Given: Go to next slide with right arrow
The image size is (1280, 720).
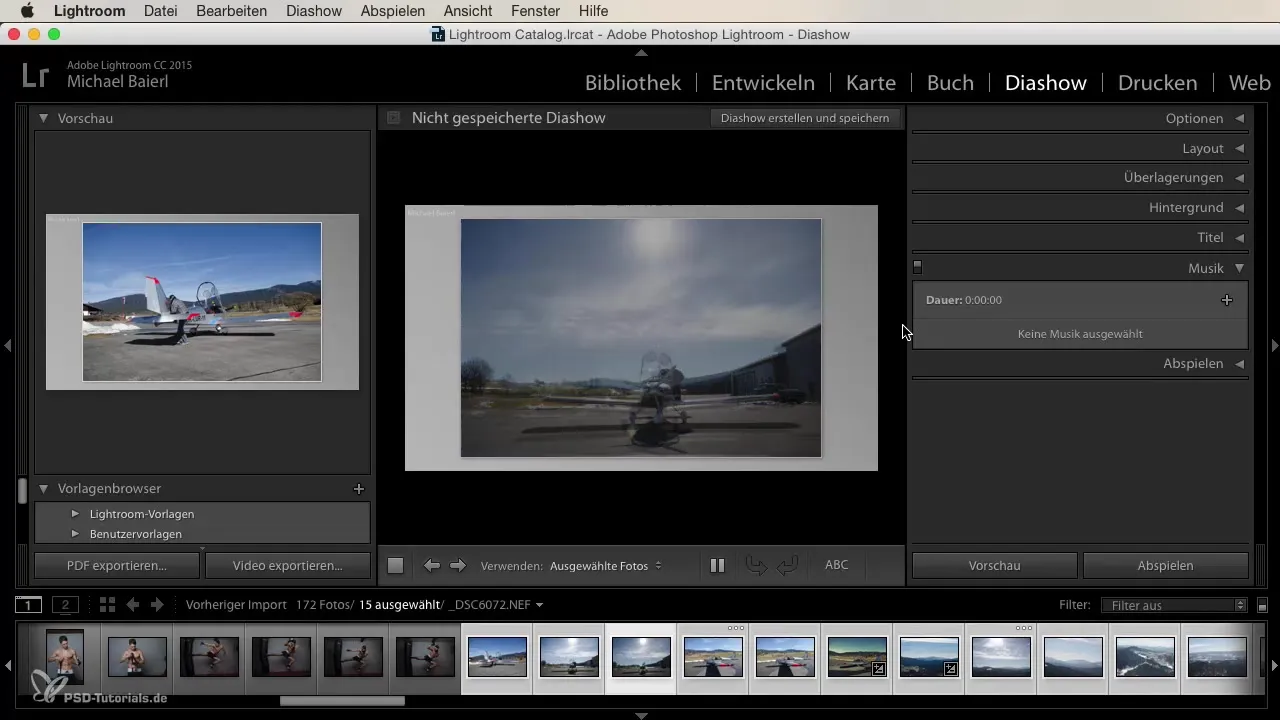Looking at the screenshot, I should [458, 566].
